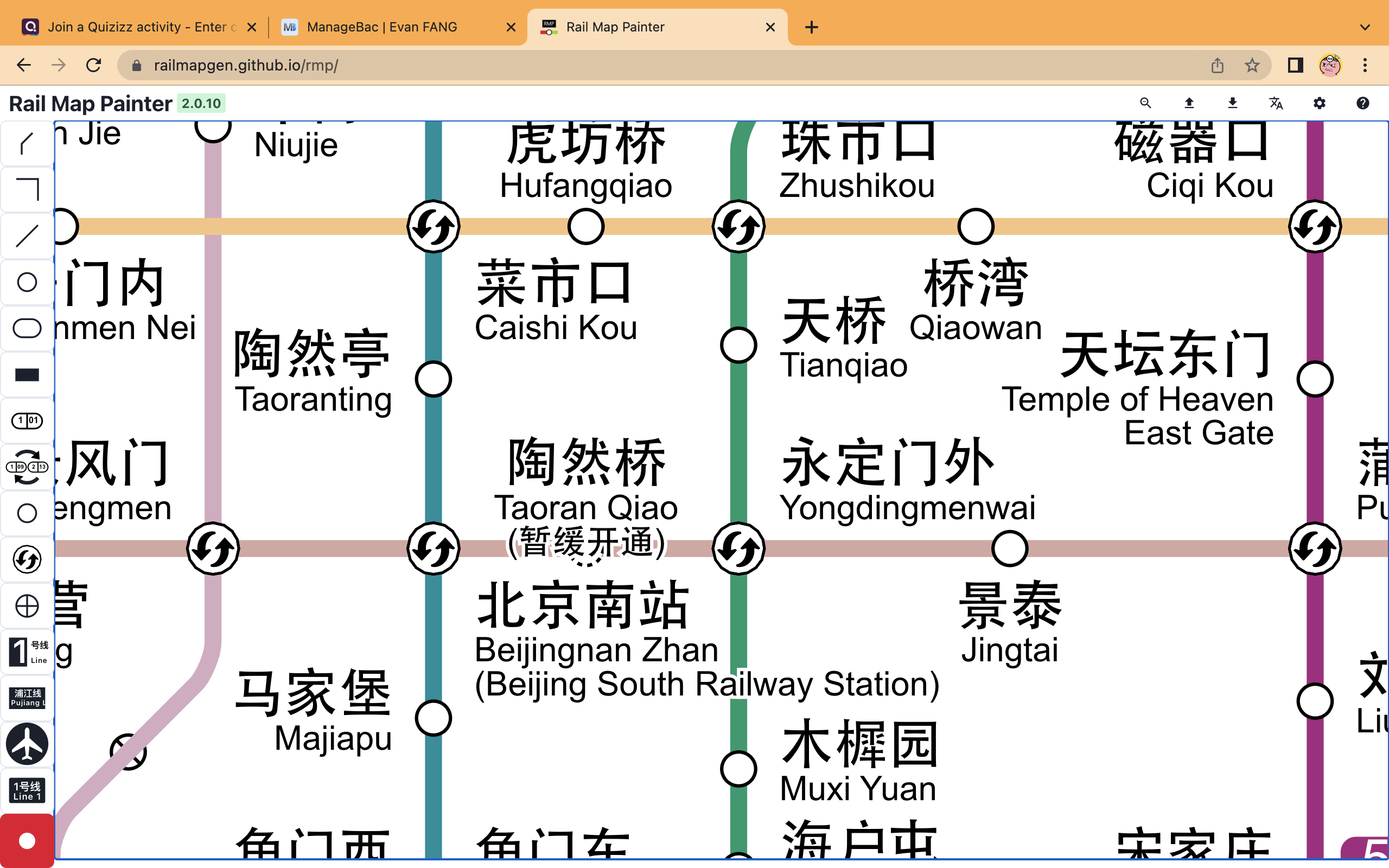Open the red color swatch at sidebar bottom

tap(27, 839)
